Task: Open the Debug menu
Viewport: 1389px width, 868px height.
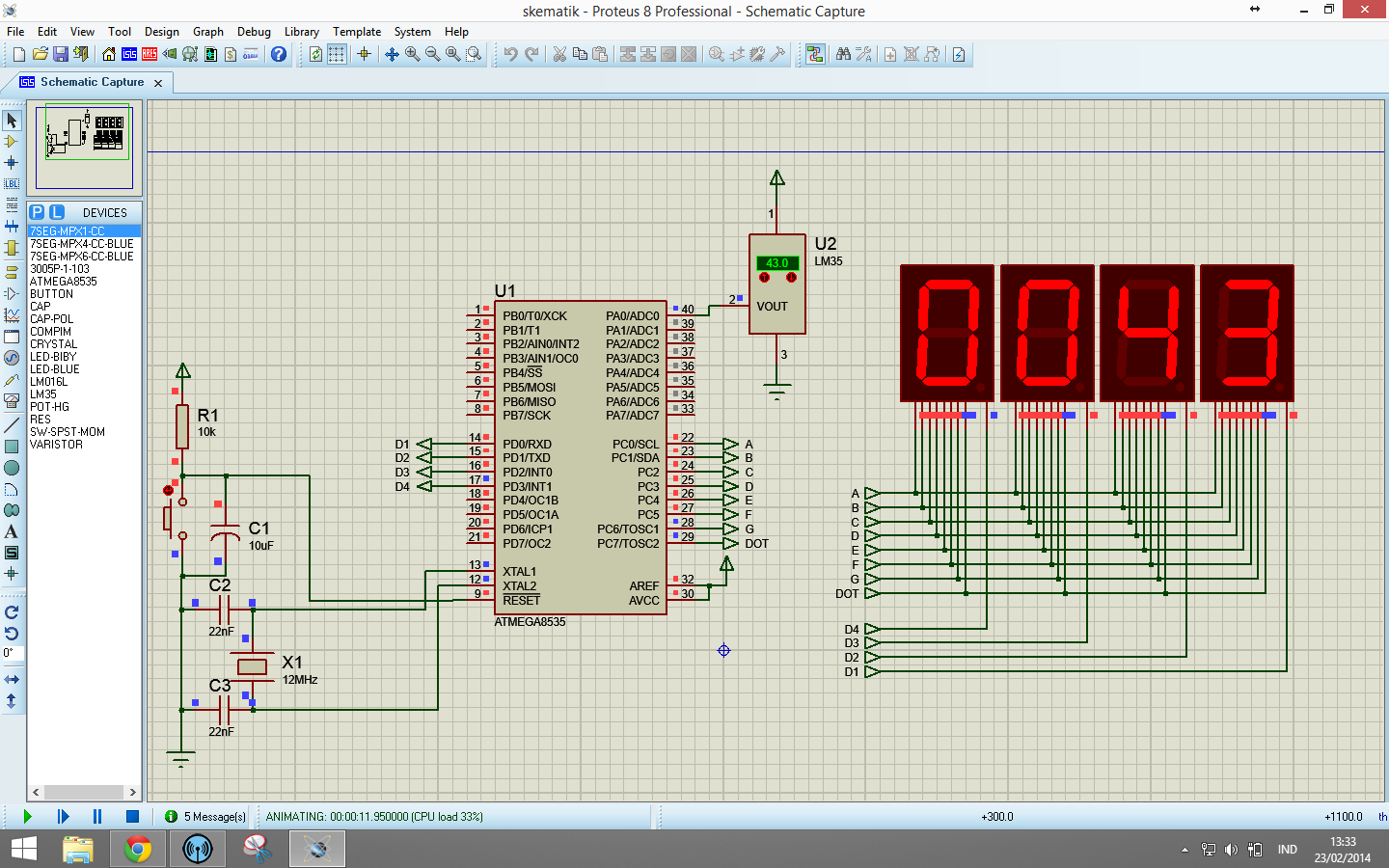Action: 254,32
